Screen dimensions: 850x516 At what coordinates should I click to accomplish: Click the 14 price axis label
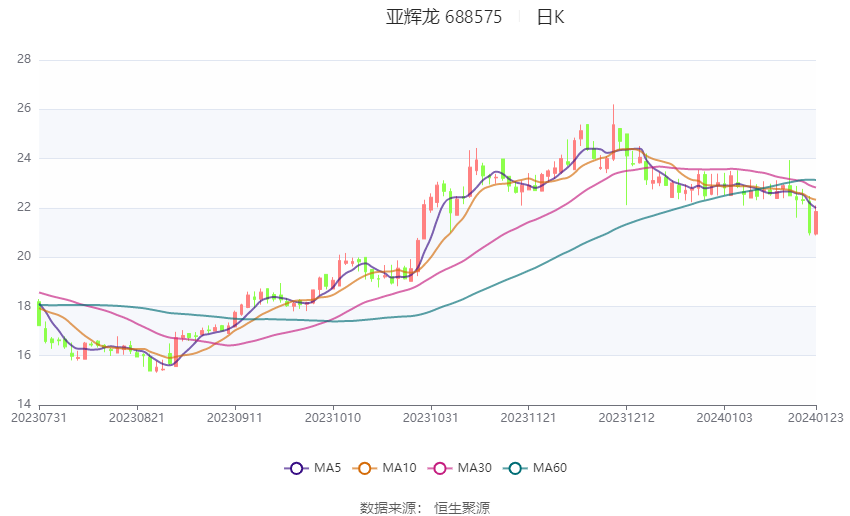coord(24,404)
